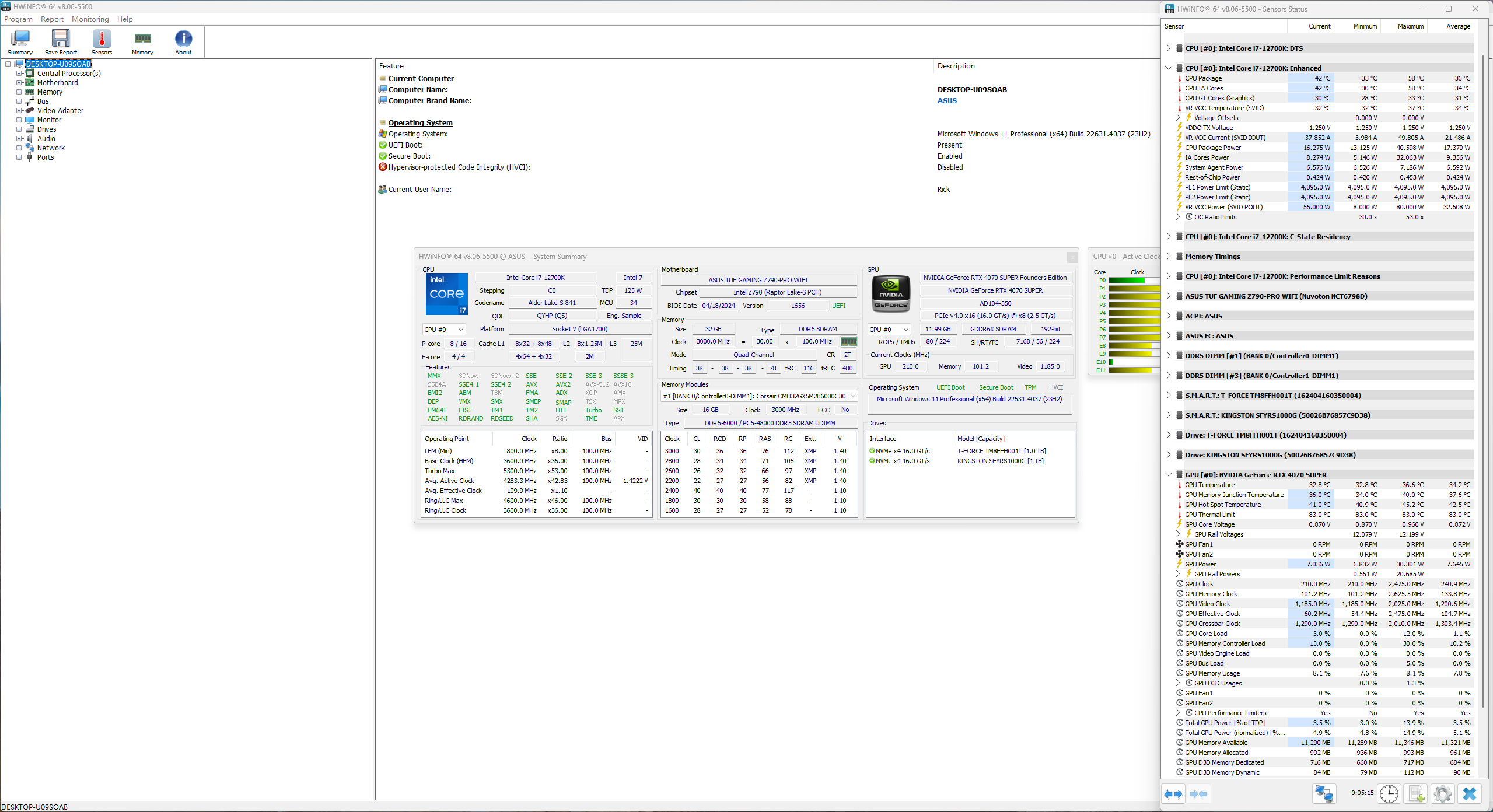Select the CPU Package Power sensor row

(1324, 148)
